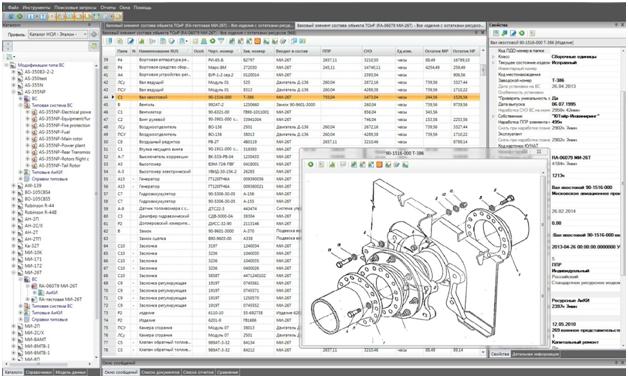Switch to the Список документов tab

point(160,372)
